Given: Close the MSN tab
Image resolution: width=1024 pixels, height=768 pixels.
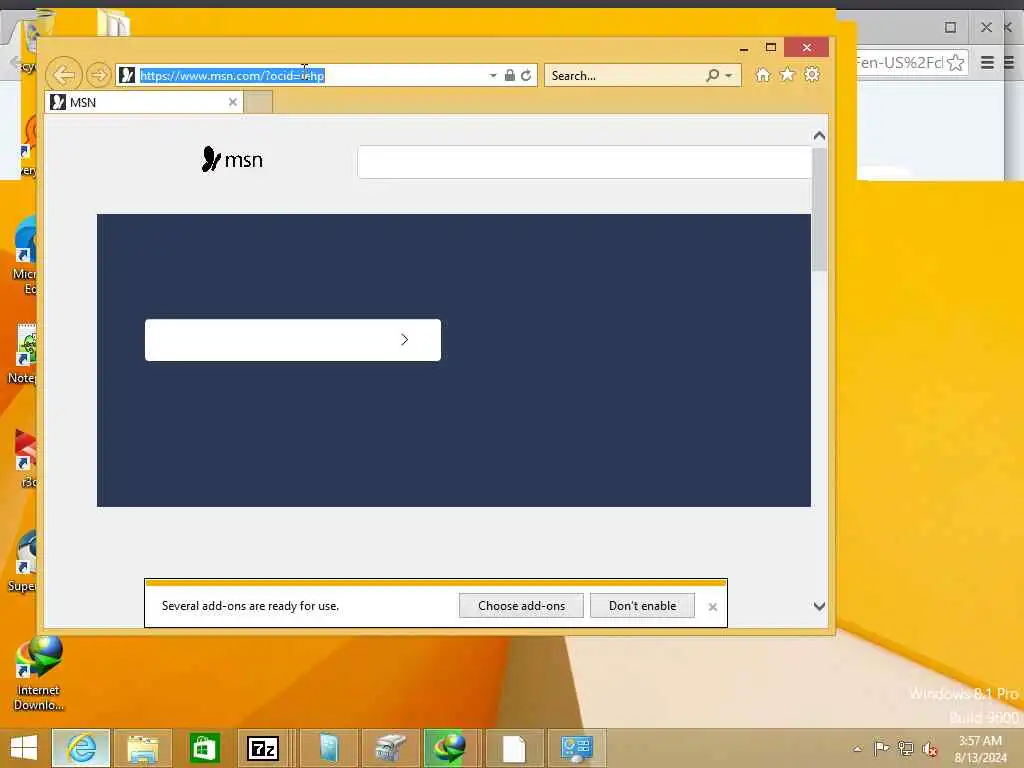Looking at the screenshot, I should (232, 103).
